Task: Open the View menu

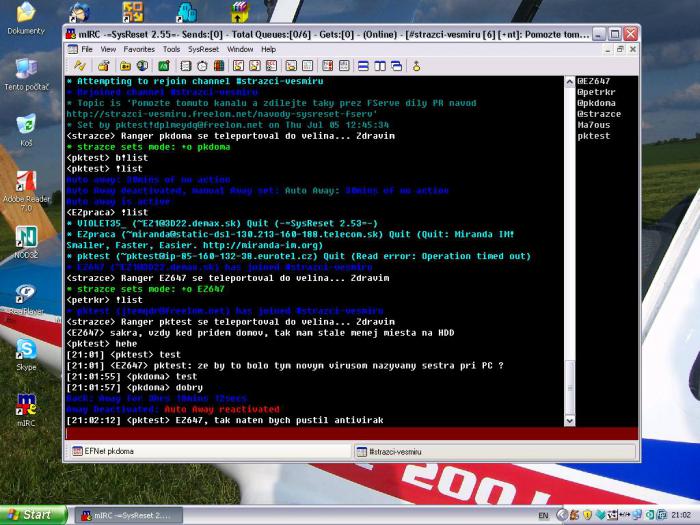Action: 108,49
